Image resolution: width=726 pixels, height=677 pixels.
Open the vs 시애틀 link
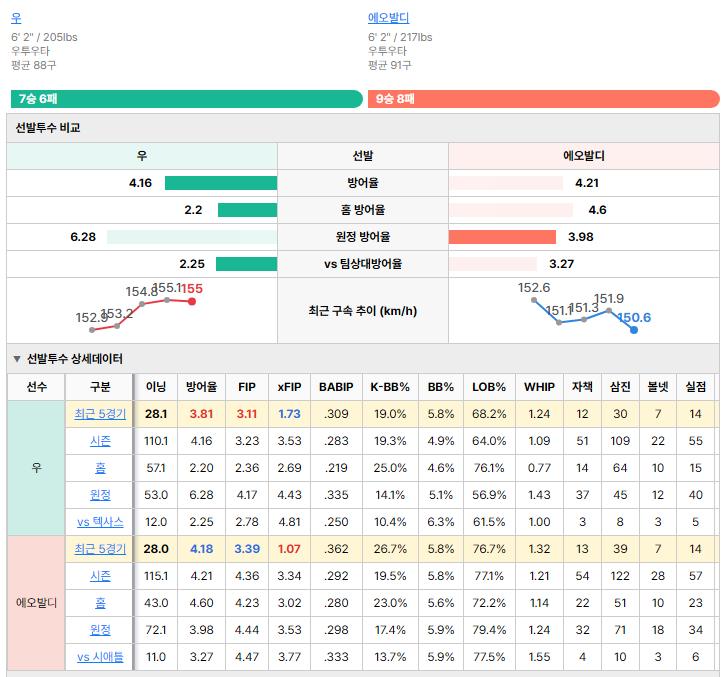[100, 657]
